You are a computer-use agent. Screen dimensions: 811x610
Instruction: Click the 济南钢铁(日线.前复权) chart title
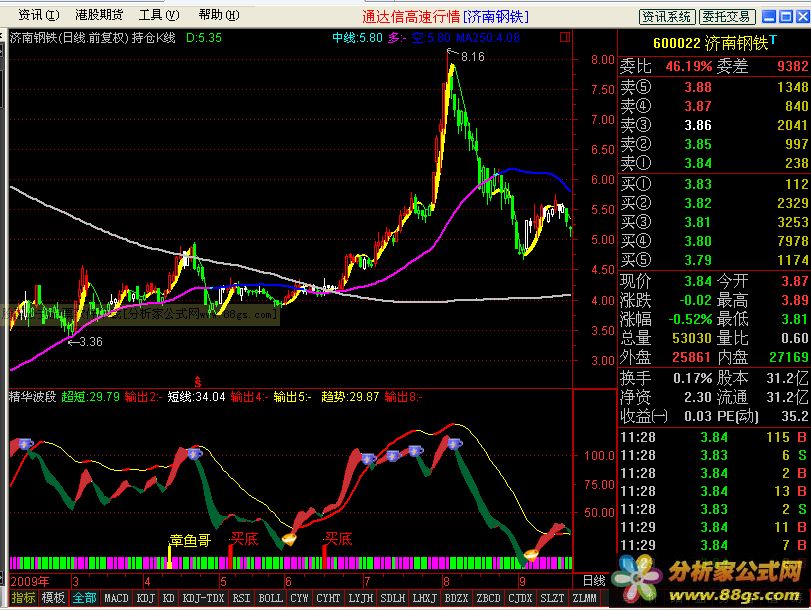pyautogui.click(x=68, y=38)
